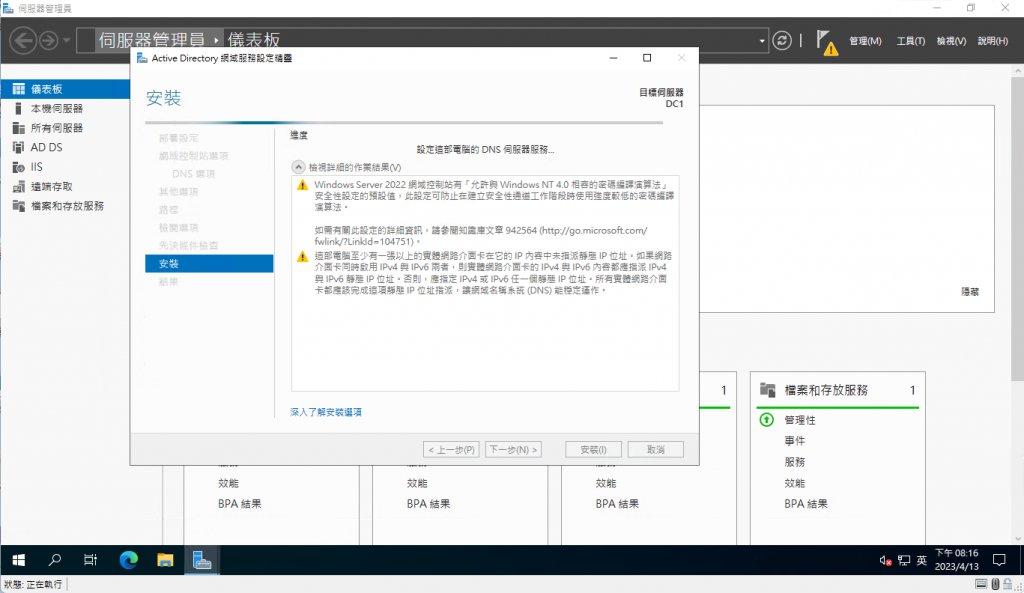
Task: Open the Action Center notification icon
Action: coord(999,560)
